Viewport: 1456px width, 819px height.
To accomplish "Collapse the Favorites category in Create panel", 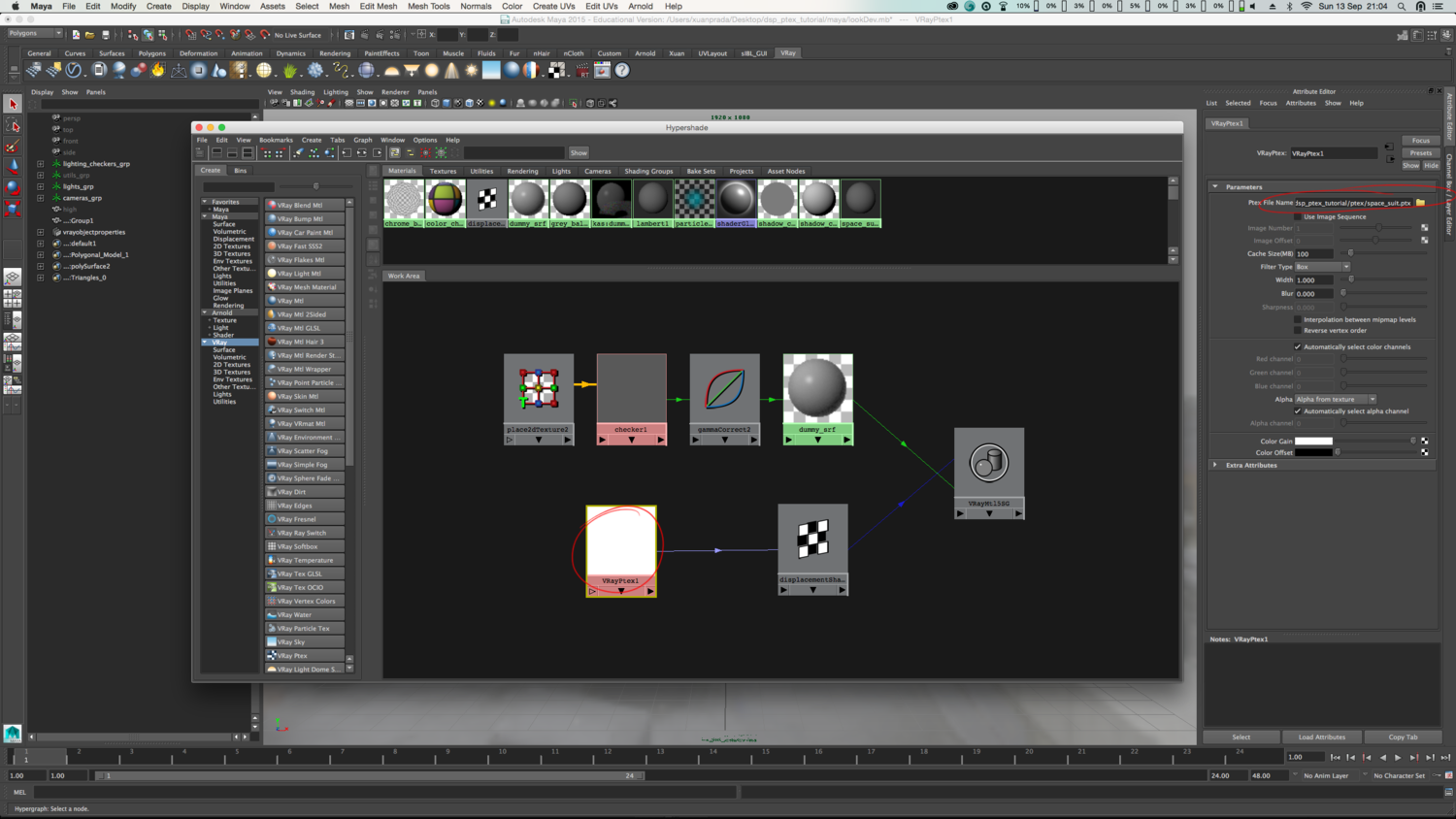I will point(205,202).
